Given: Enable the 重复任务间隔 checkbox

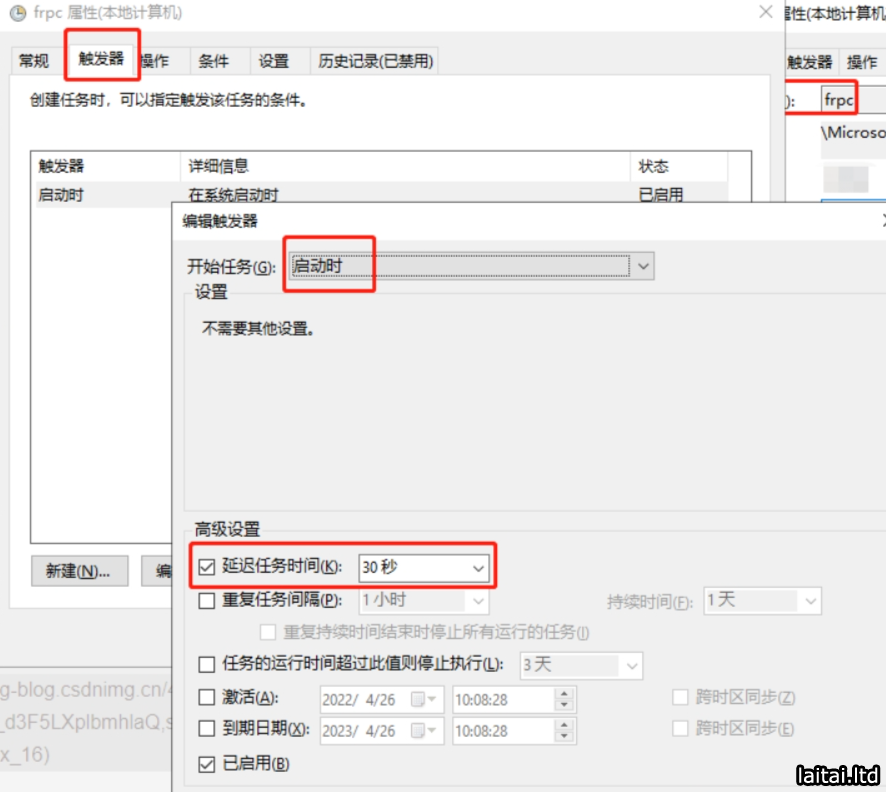Looking at the screenshot, I should [x=207, y=601].
